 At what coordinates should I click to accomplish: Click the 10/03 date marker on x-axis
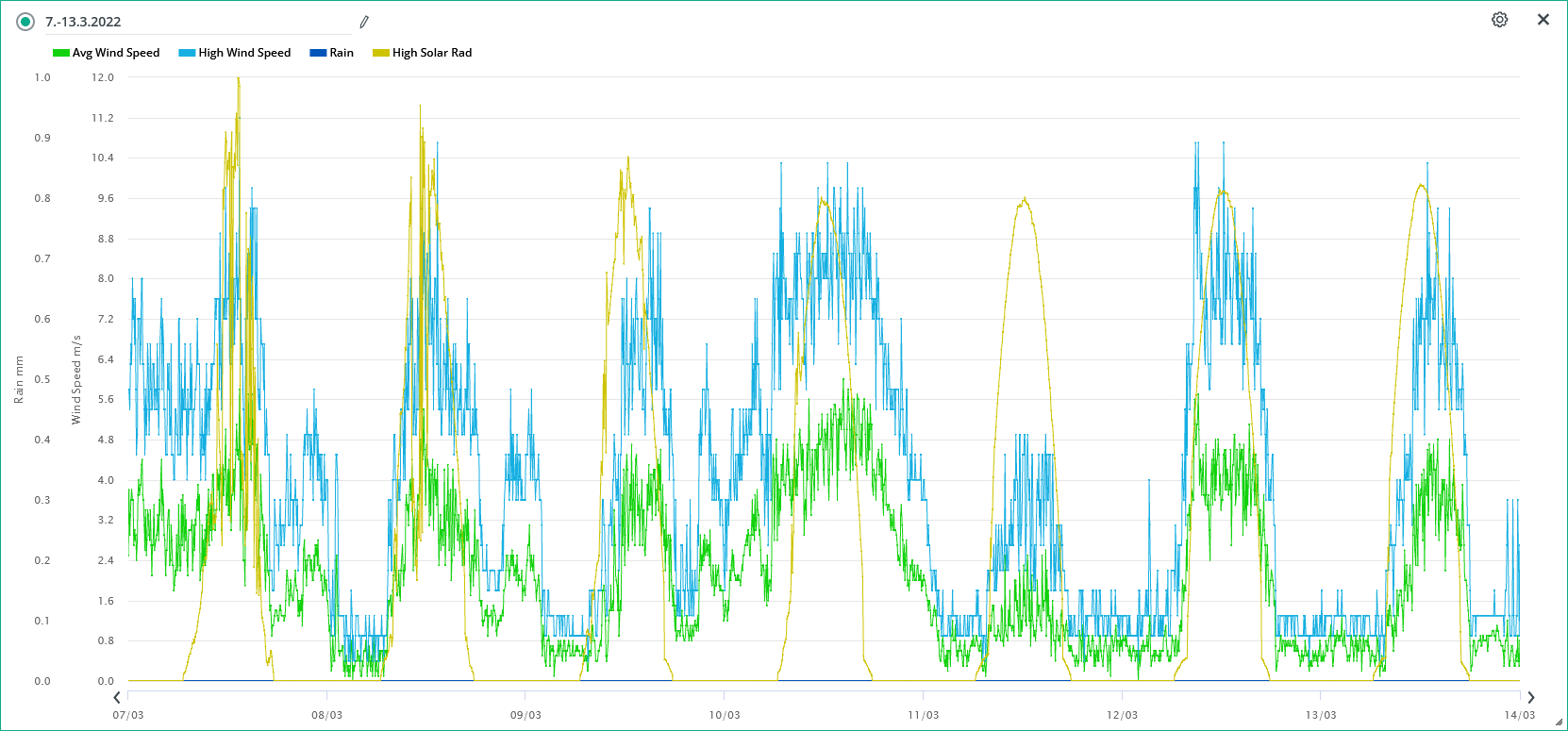(x=725, y=715)
